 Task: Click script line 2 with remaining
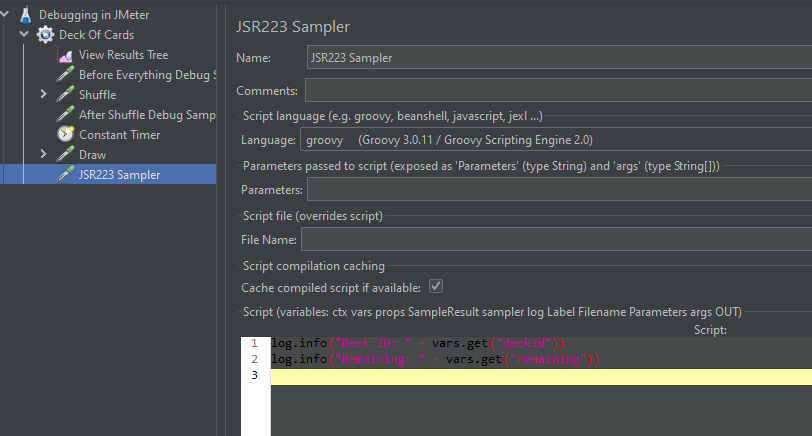[436, 359]
